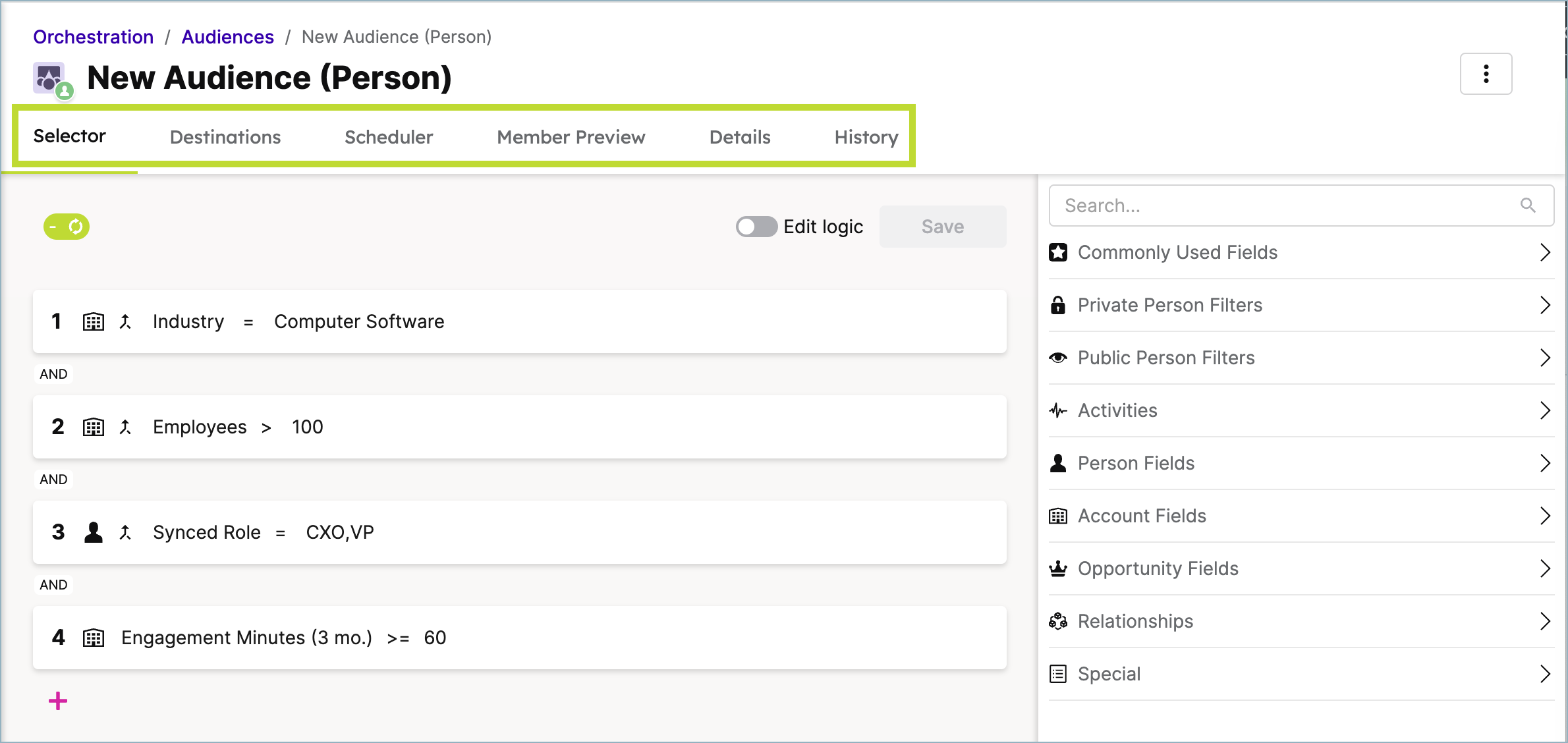
Task: Expand Special chevron
Action: click(1545, 674)
